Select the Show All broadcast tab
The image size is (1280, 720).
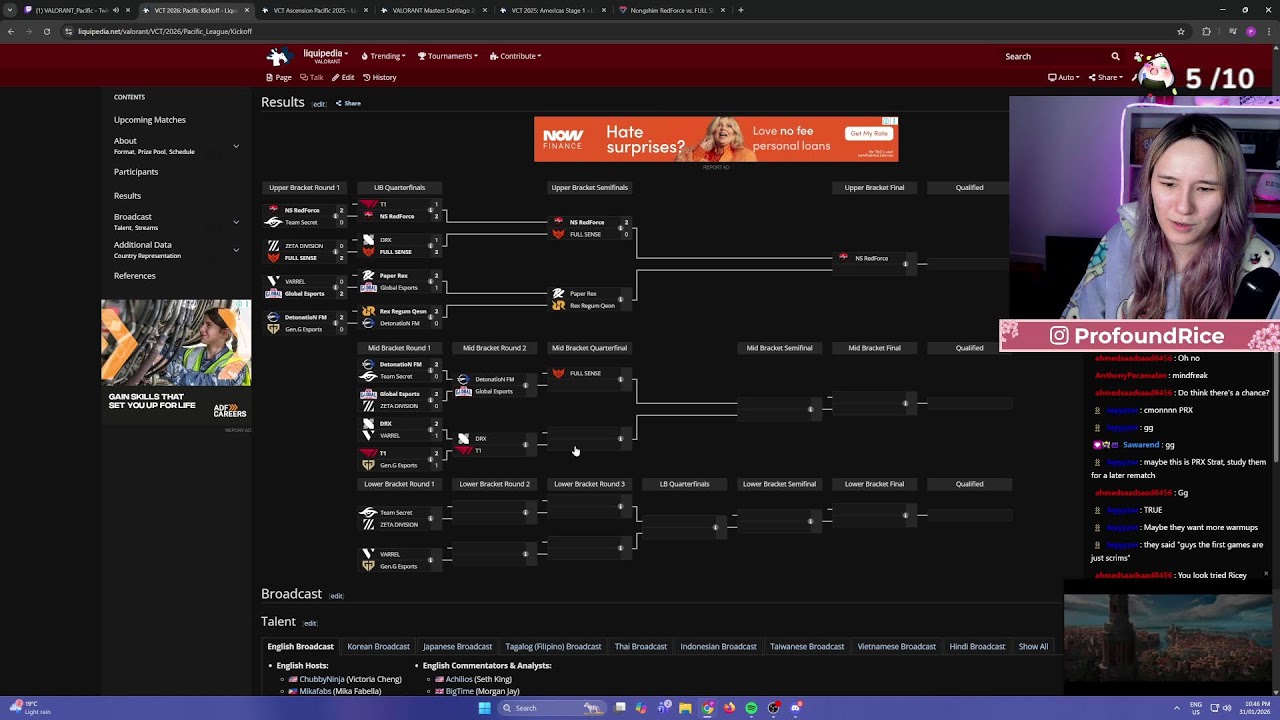[x=1033, y=646]
